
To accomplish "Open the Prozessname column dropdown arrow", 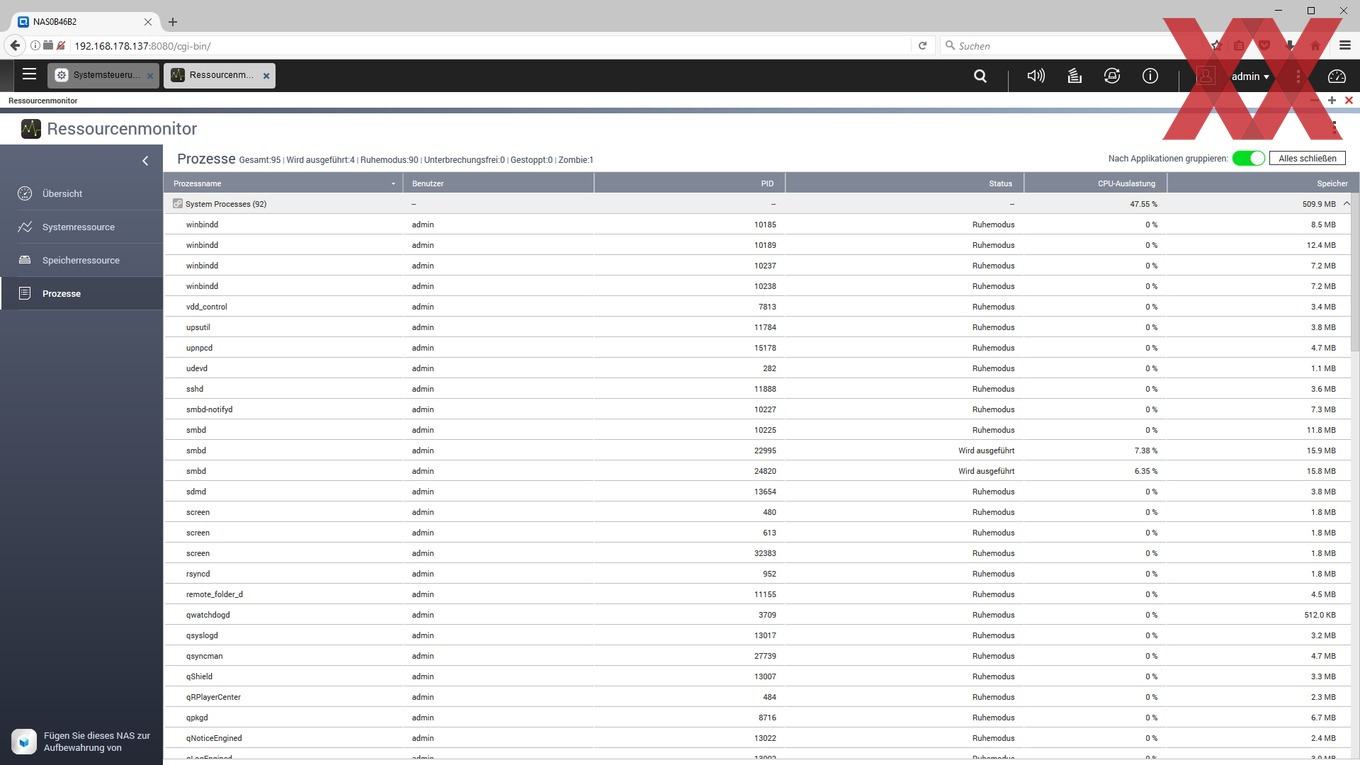I will coord(393,184).
